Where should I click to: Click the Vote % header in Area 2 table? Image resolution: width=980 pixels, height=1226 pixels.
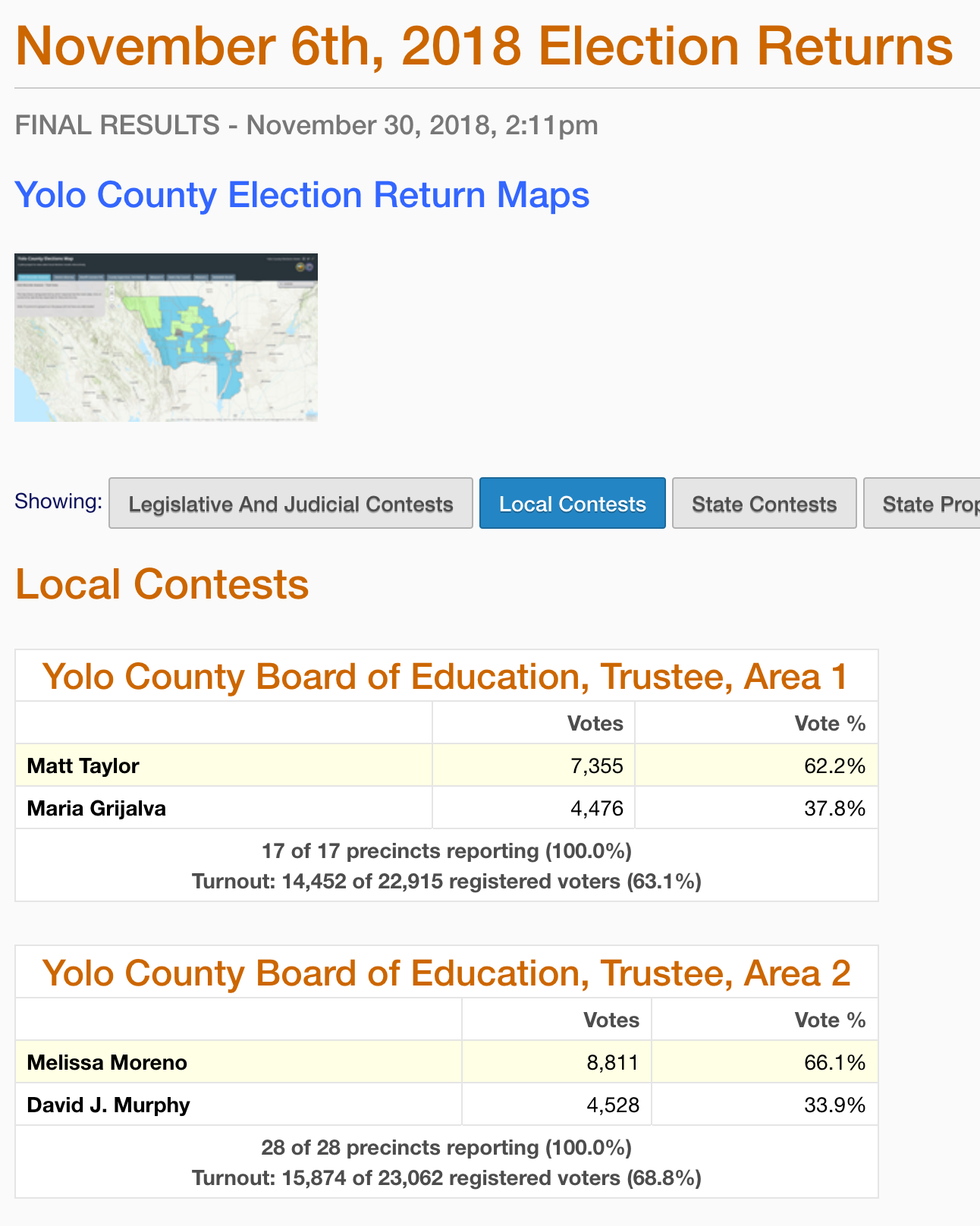tap(830, 1020)
